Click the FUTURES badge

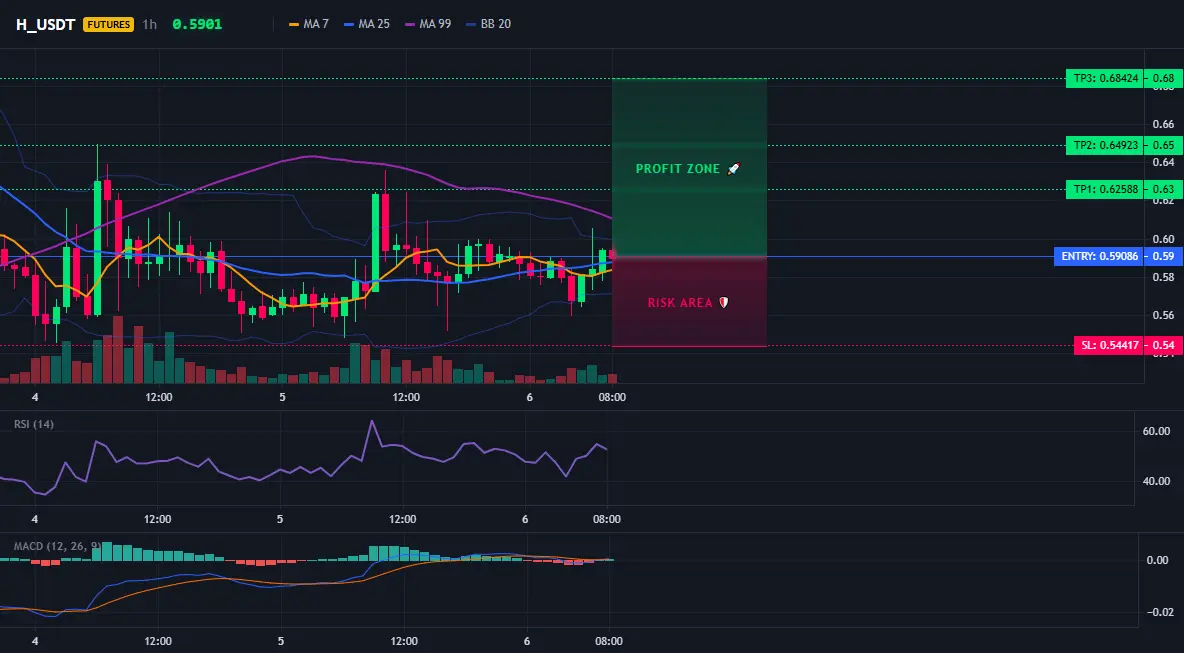[x=109, y=24]
